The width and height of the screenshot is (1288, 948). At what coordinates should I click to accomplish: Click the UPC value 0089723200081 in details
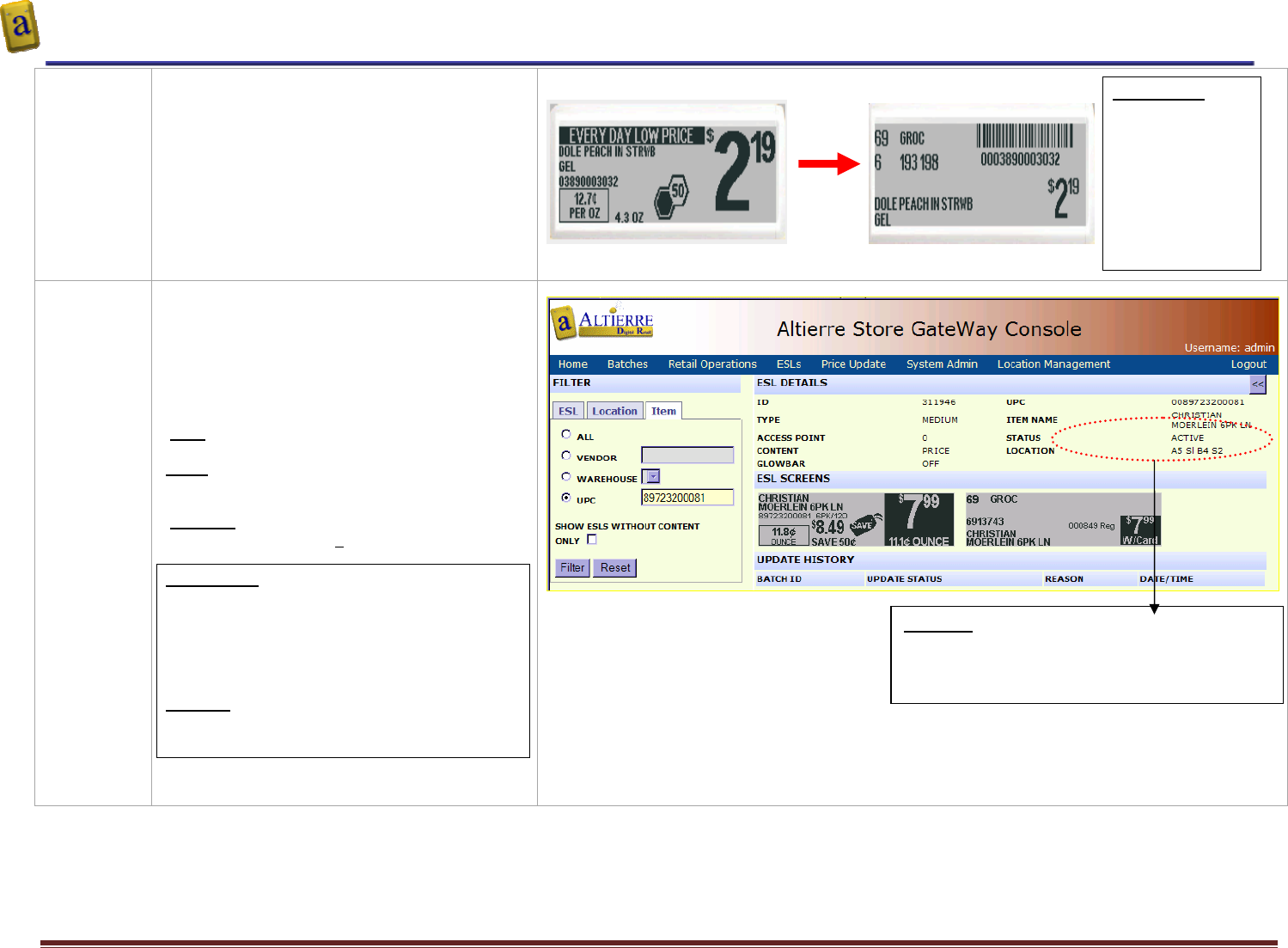coord(1207,402)
